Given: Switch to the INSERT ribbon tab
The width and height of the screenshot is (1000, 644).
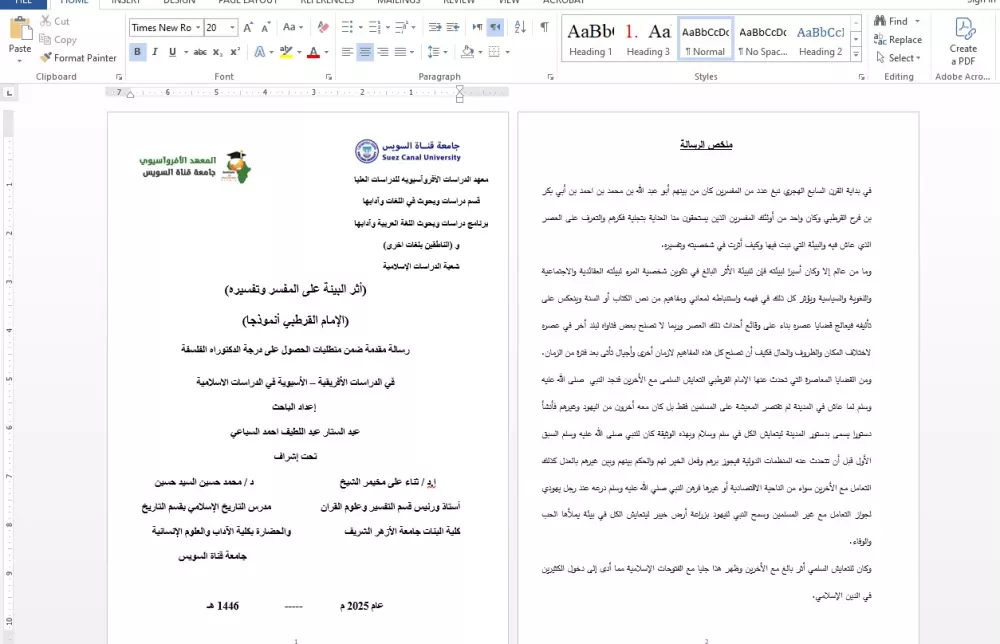Looking at the screenshot, I should [x=125, y=3].
